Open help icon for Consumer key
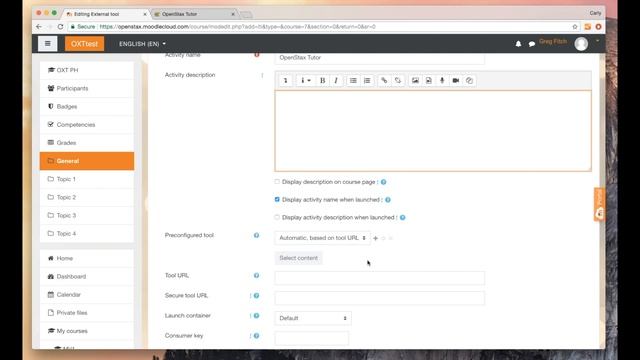Screen dimensions: 640x360 click(256, 336)
